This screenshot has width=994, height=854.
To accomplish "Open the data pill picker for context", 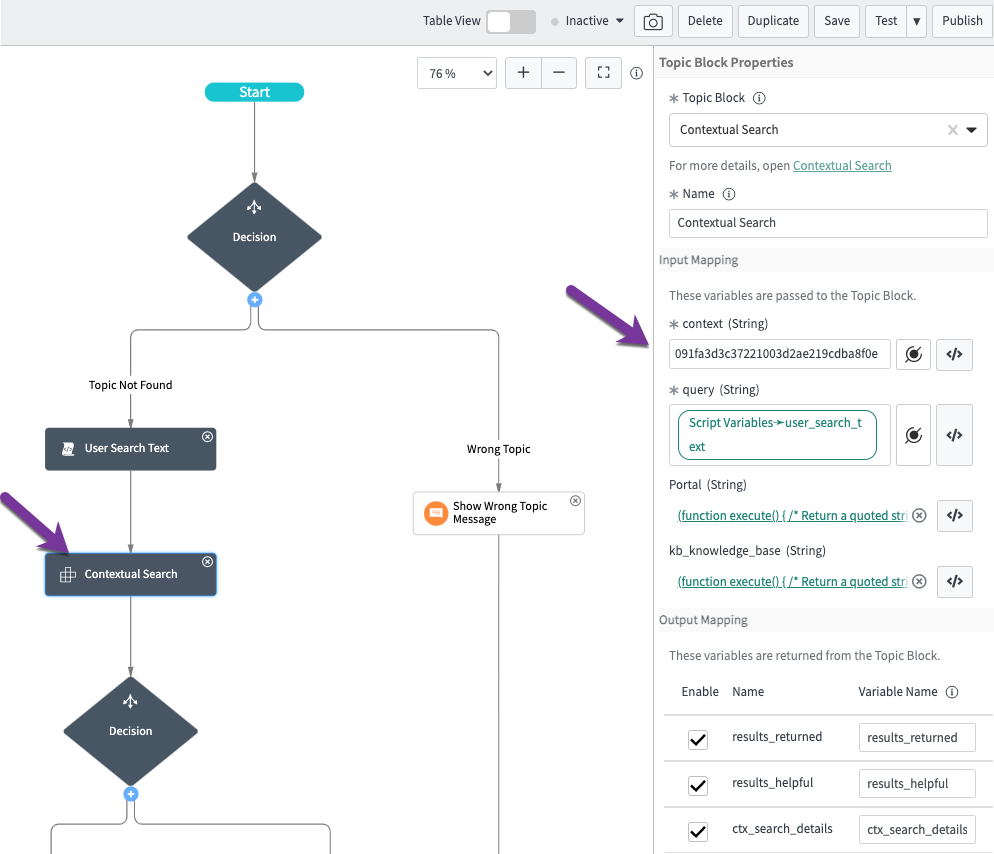I will tap(912, 354).
